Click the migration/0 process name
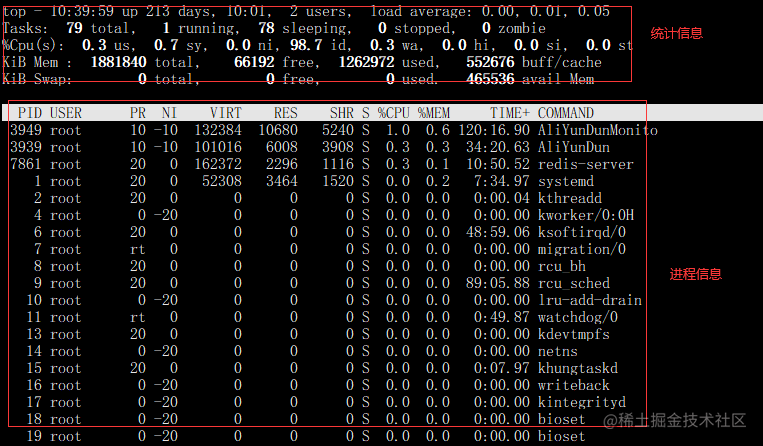The width and height of the screenshot is (763, 446). 581,250
